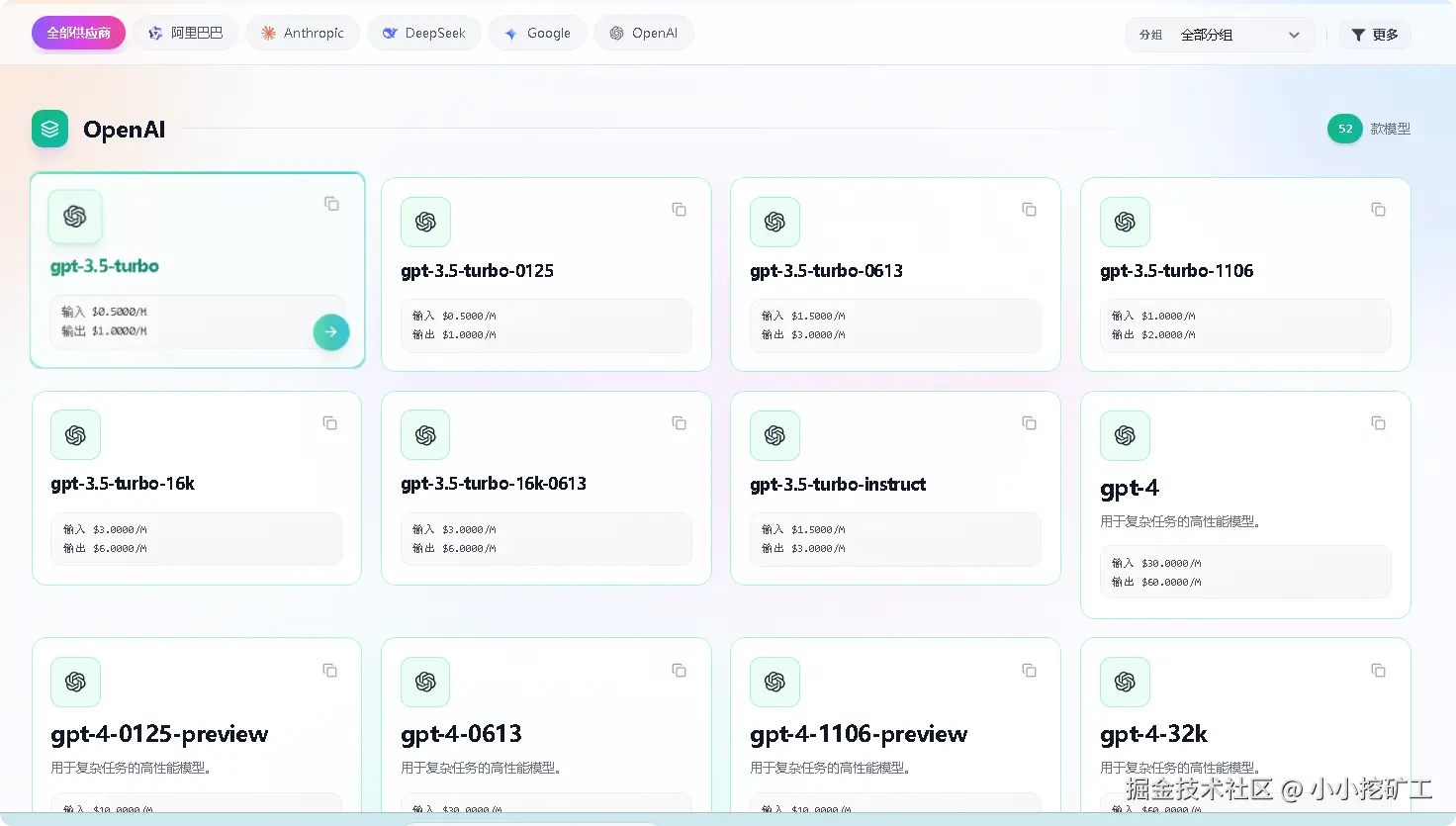Click the 分组 label in the filter bar
The image size is (1456, 826).
point(1150,35)
